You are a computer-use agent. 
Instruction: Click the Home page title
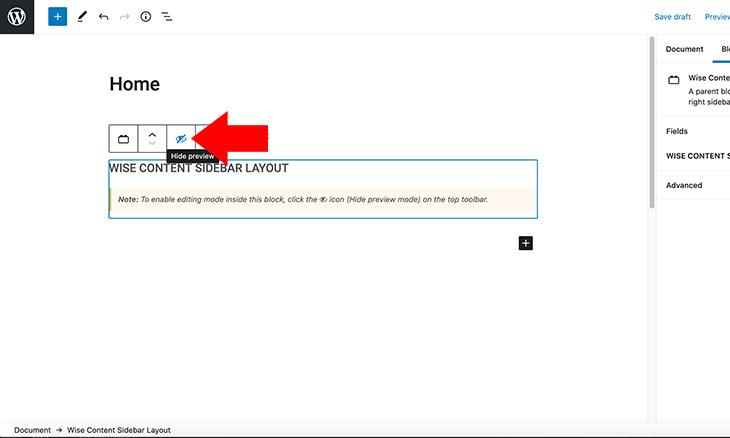(135, 84)
